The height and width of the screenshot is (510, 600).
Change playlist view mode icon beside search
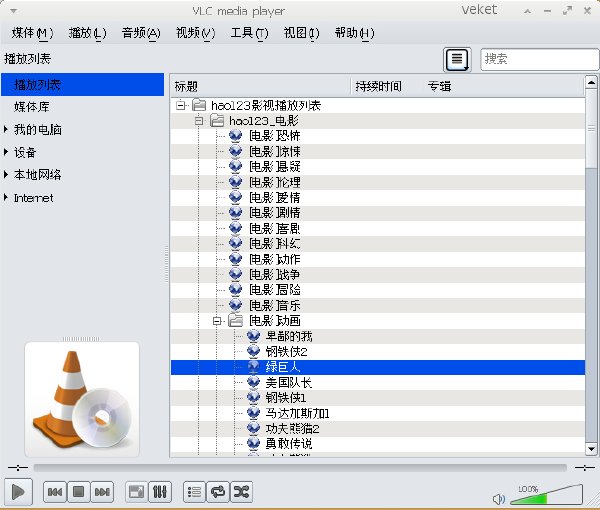457,59
